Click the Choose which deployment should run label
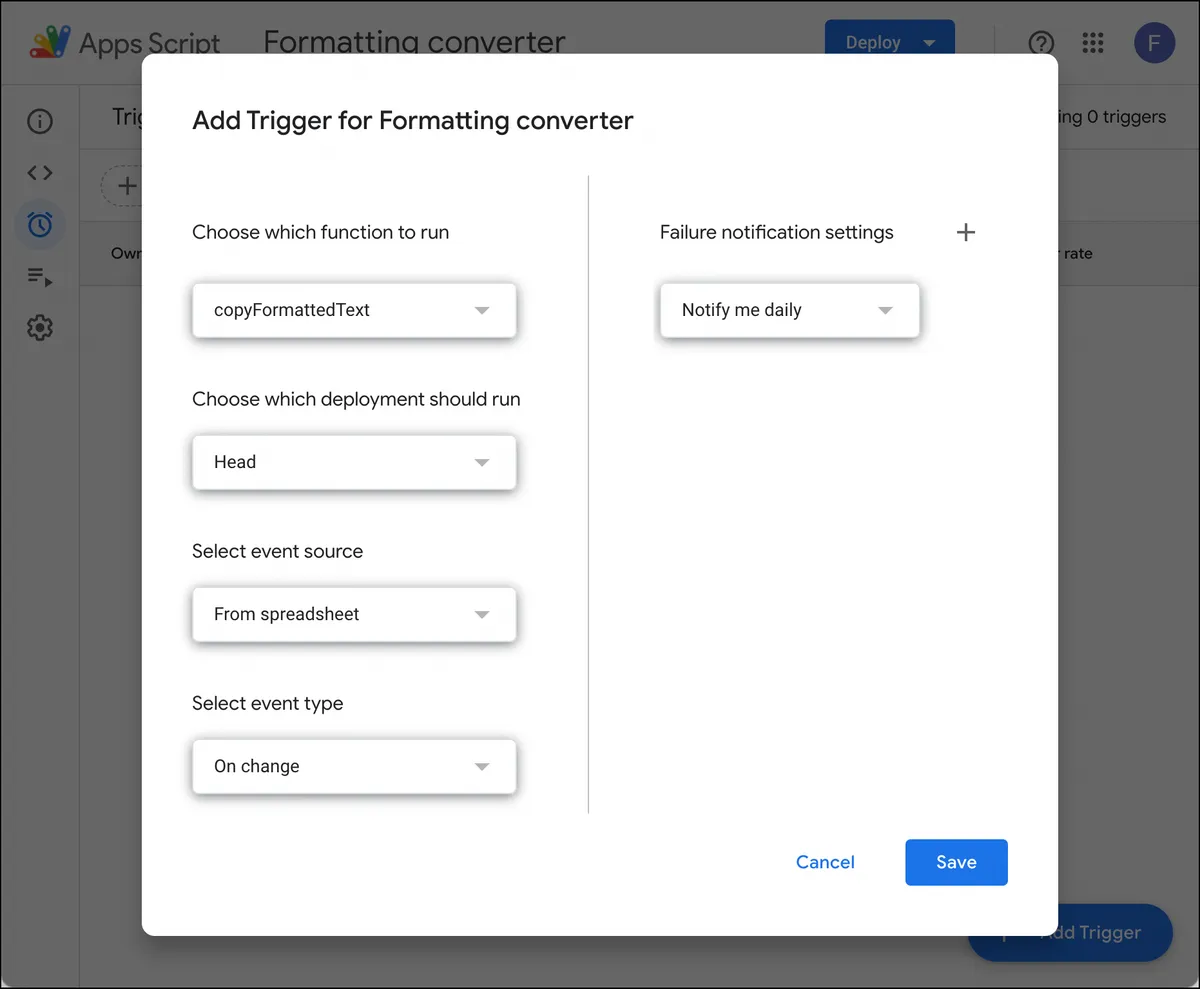 tap(357, 399)
